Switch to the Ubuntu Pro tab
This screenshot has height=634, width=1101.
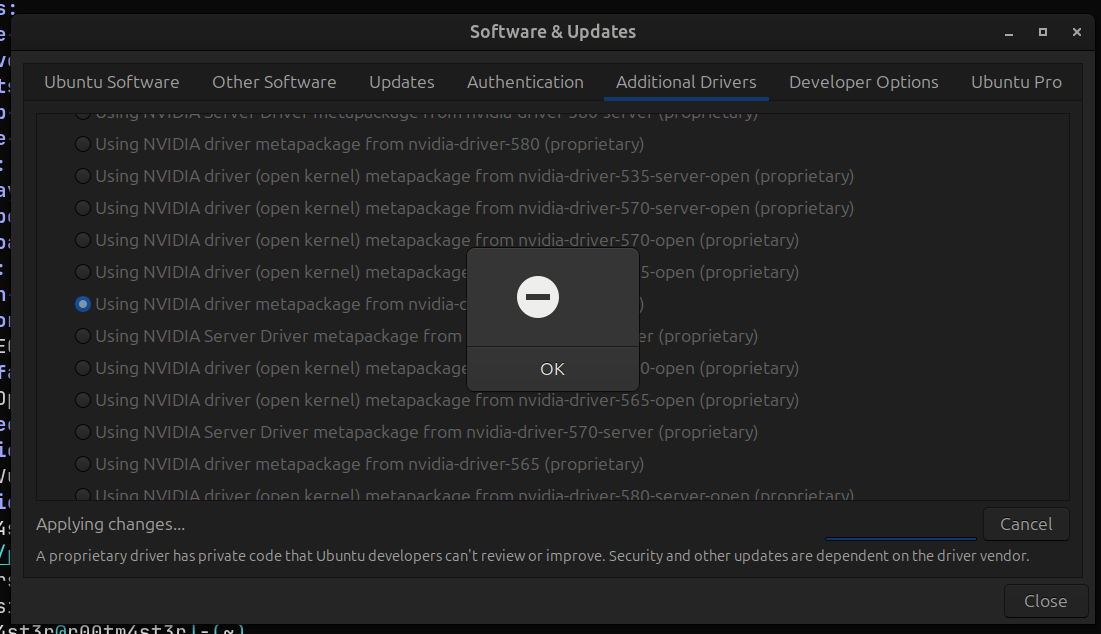pyautogui.click(x=1016, y=82)
